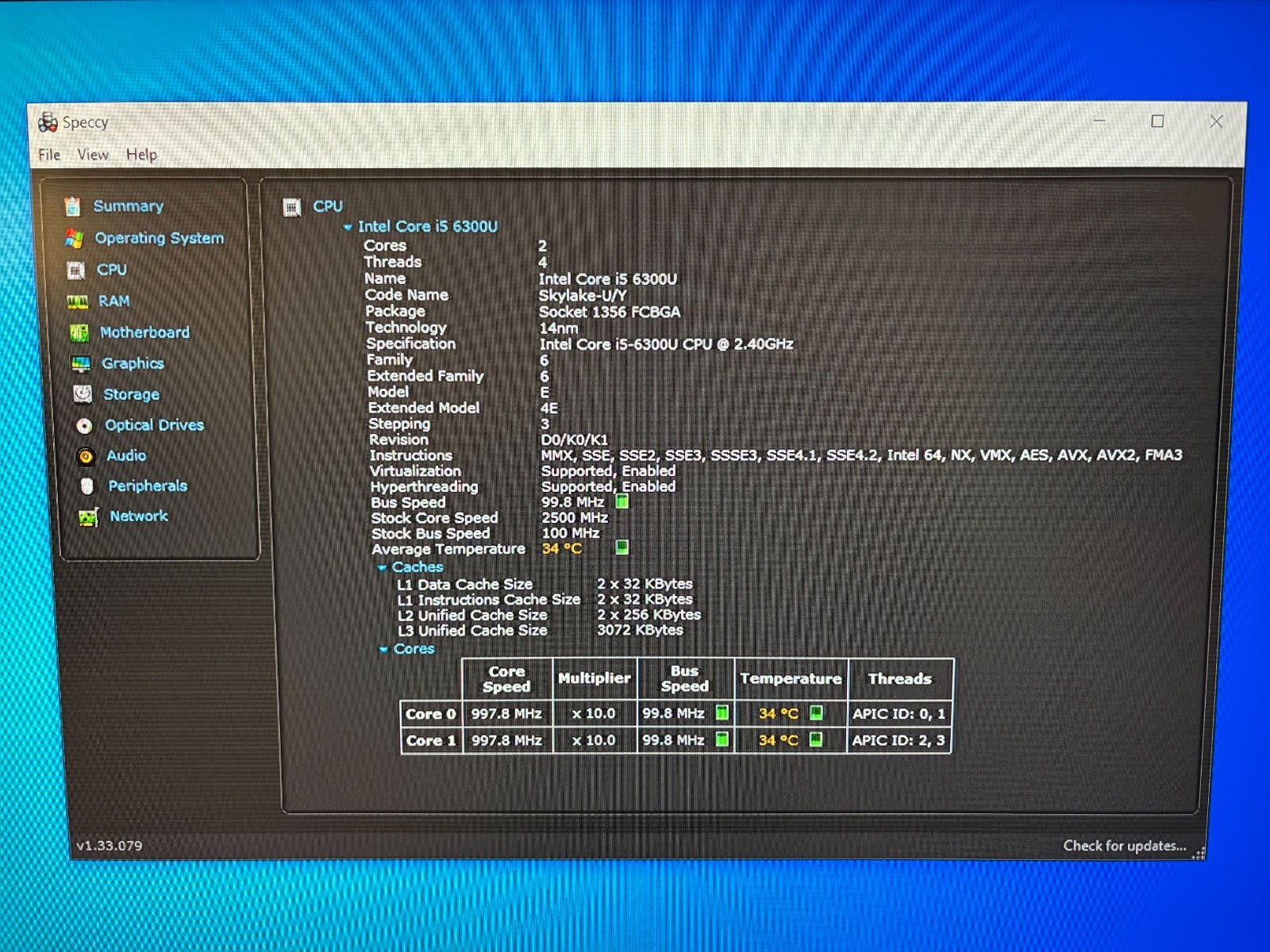Click the Summary clipboard icon in sidebar

(x=73, y=206)
